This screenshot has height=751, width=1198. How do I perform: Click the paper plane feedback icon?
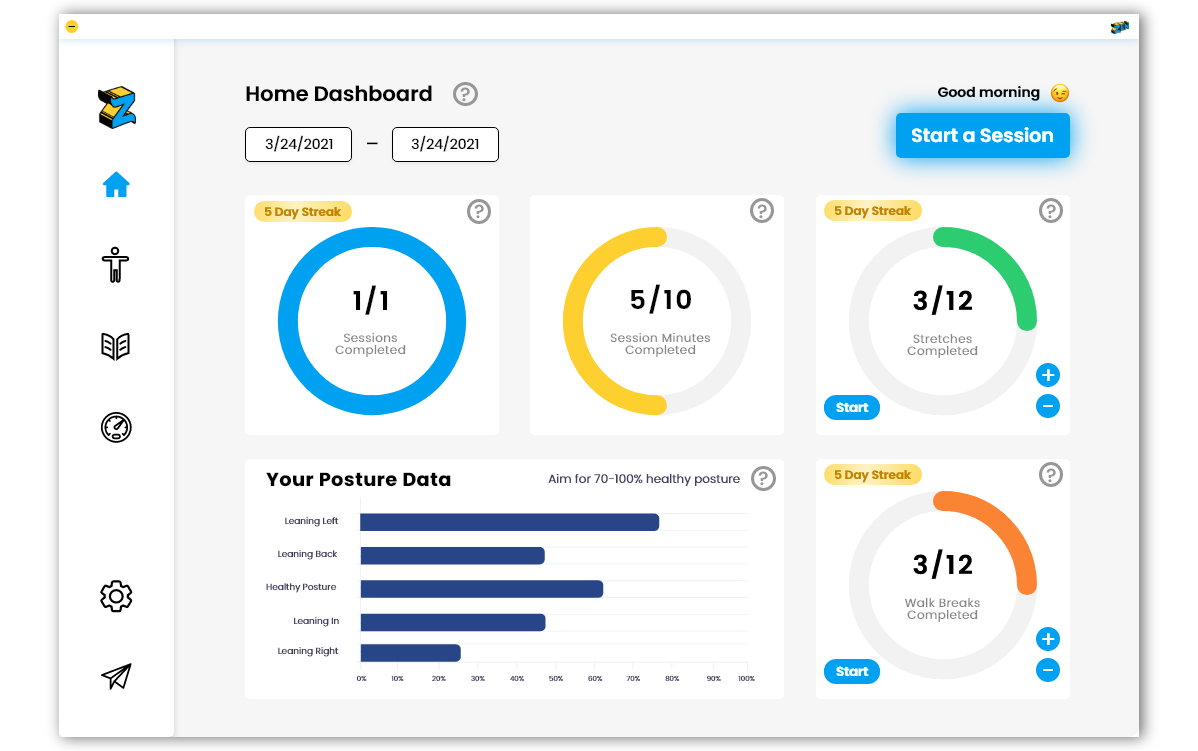tap(116, 676)
